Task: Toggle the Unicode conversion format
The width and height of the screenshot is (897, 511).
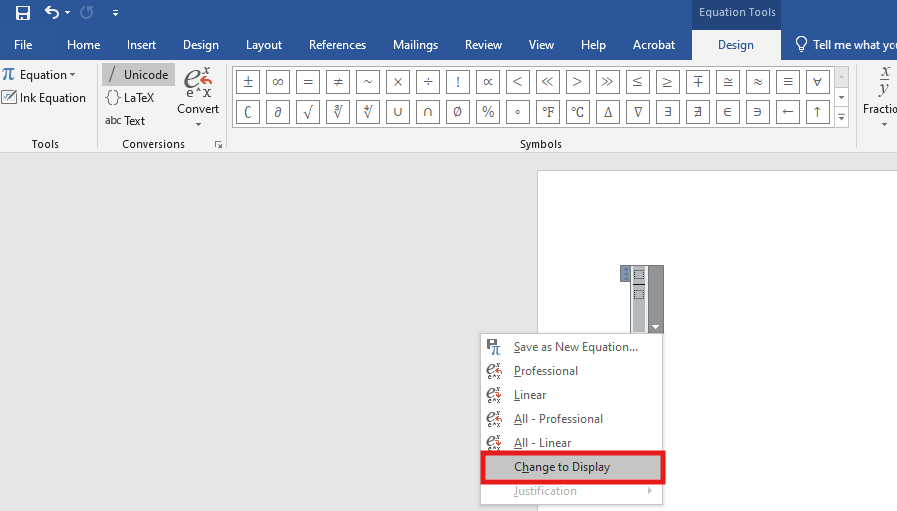Action: 138,75
